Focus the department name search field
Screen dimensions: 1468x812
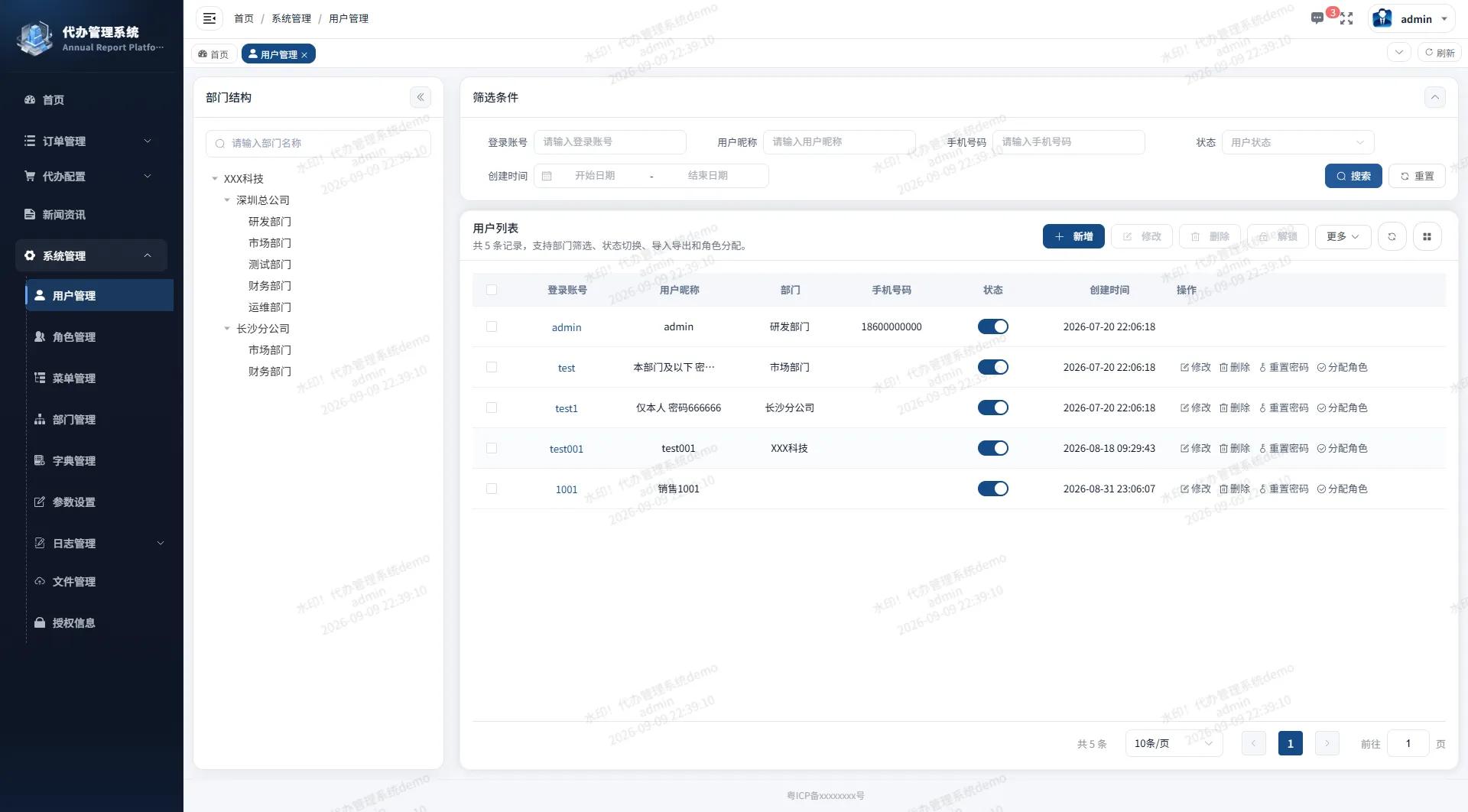tap(318, 144)
